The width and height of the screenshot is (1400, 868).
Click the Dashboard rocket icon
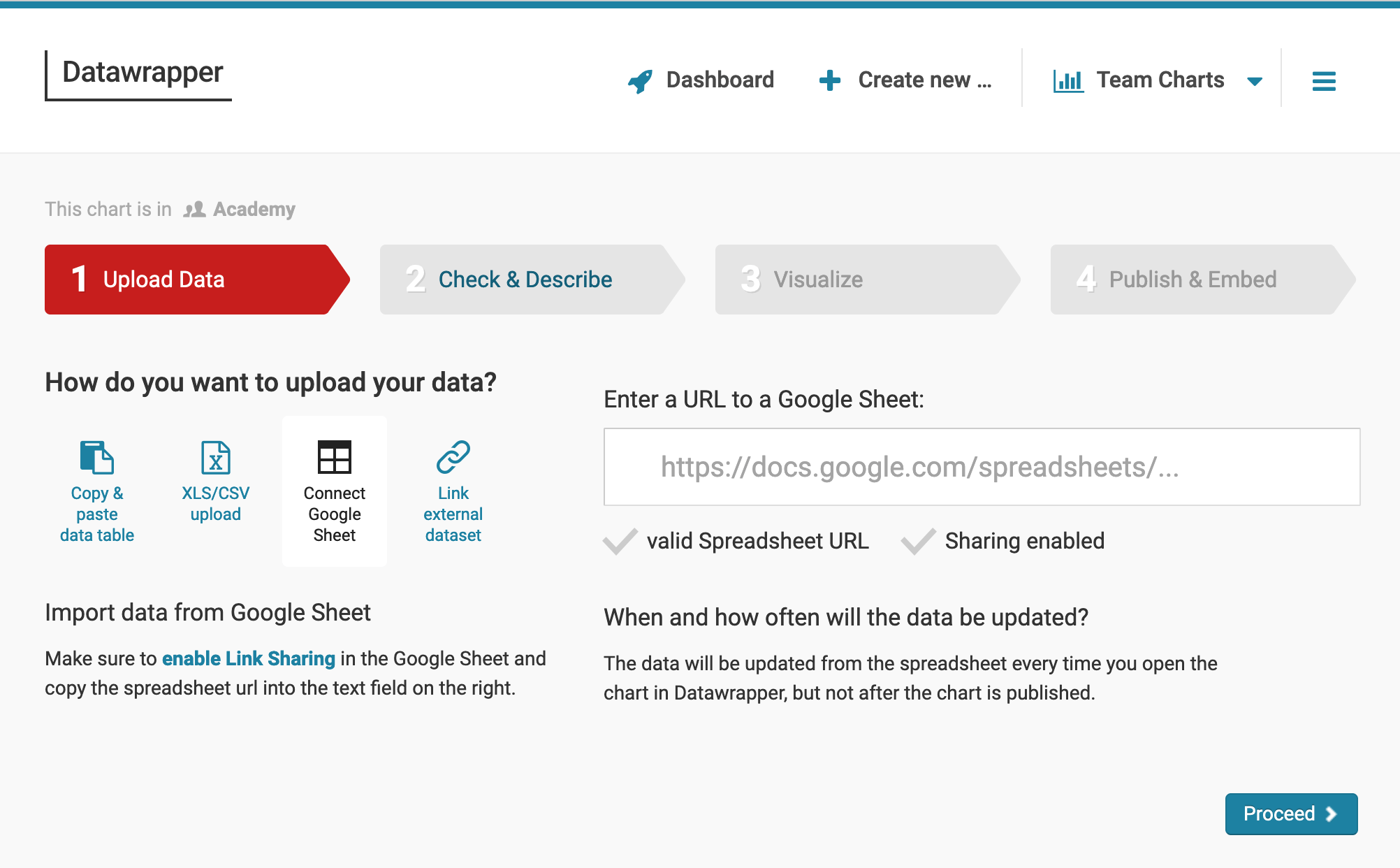(640, 81)
